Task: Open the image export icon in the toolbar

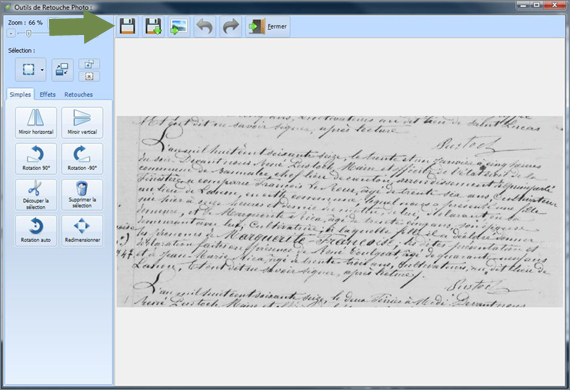Action: click(x=179, y=27)
